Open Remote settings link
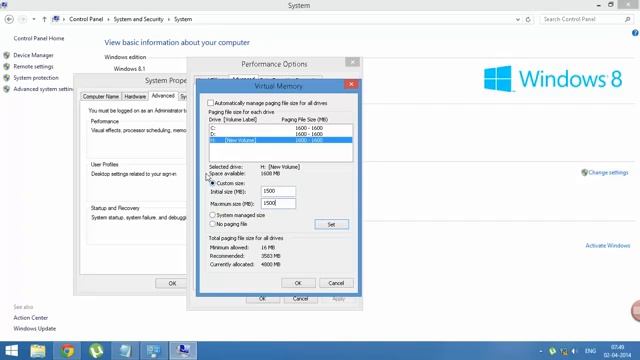Screen dimensions: 640x360 [33, 66]
